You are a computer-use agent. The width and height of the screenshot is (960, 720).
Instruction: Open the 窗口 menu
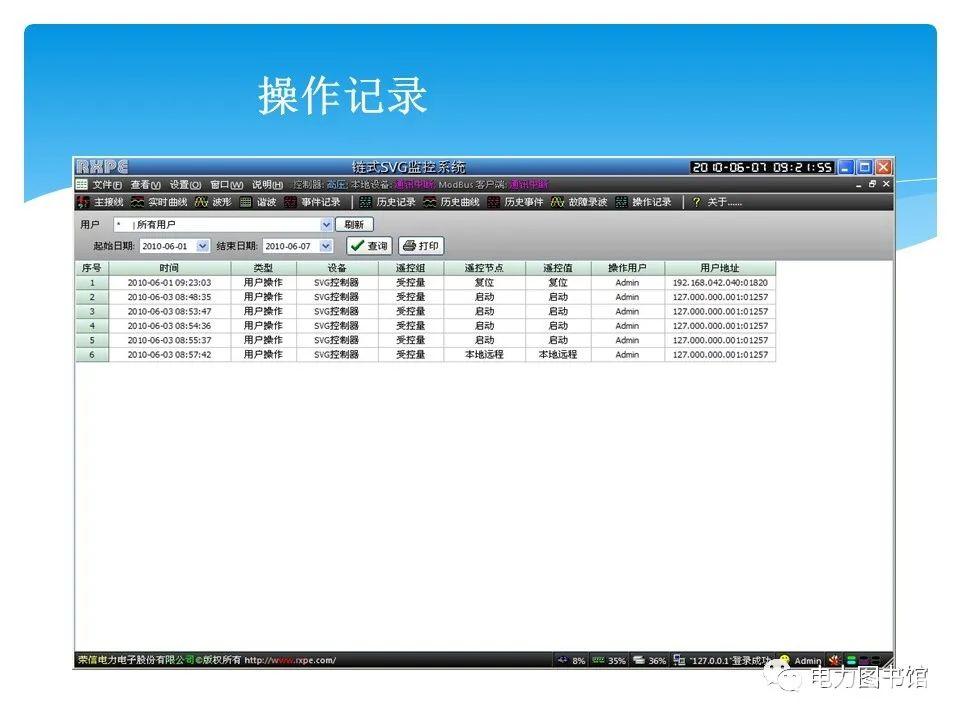click(227, 184)
